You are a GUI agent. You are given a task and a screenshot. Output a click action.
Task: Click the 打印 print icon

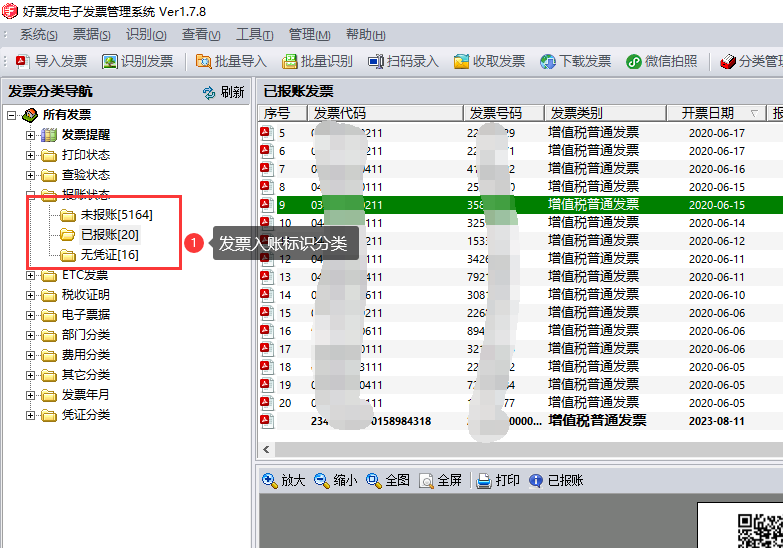[x=483, y=481]
